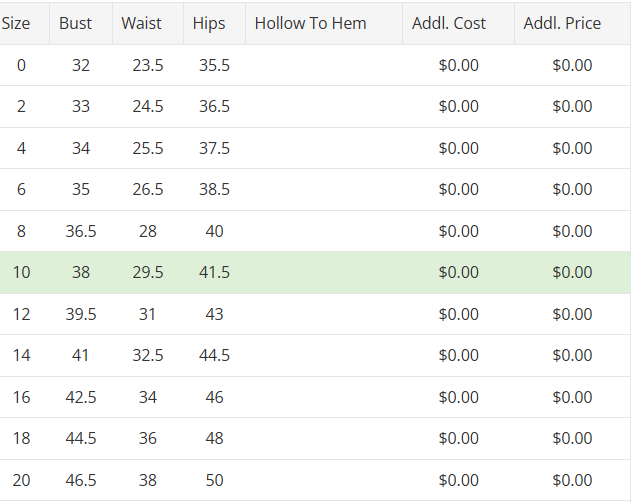Click the Hips column header
Screen dimensions: 633x502
tap(209, 23)
